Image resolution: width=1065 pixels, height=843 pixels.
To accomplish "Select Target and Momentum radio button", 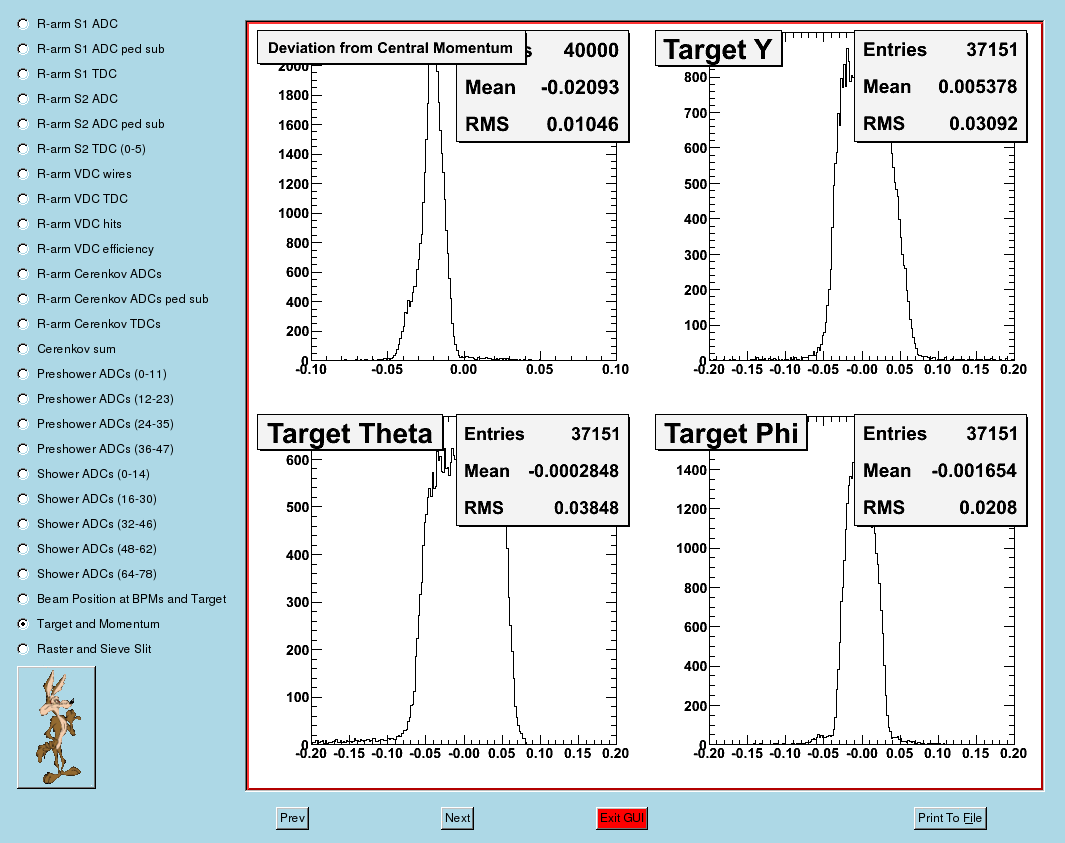I will (x=23, y=624).
